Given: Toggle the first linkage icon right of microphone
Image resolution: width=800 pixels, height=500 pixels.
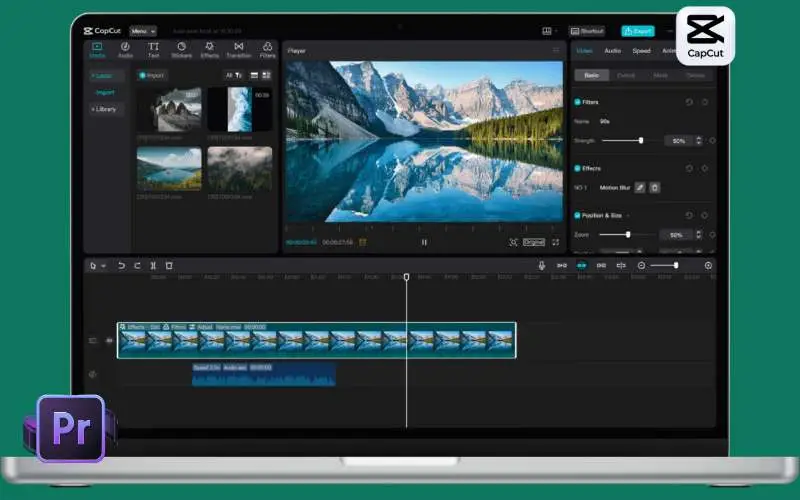Looking at the screenshot, I should coord(562,265).
